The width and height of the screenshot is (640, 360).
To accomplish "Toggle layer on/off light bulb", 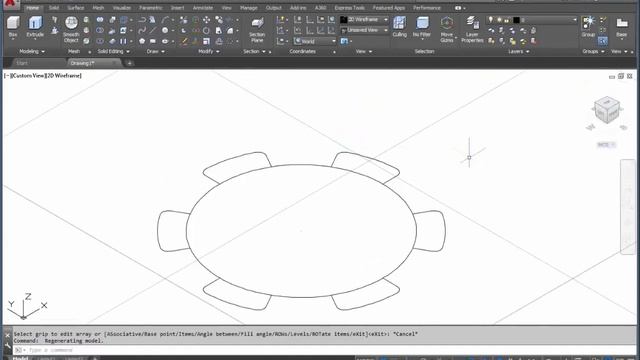I will click(x=491, y=20).
